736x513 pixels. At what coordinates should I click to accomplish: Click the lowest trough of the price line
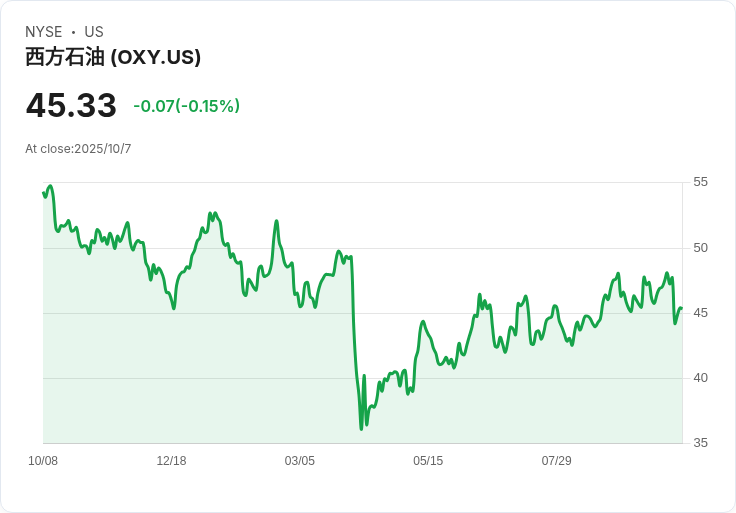coord(361,429)
